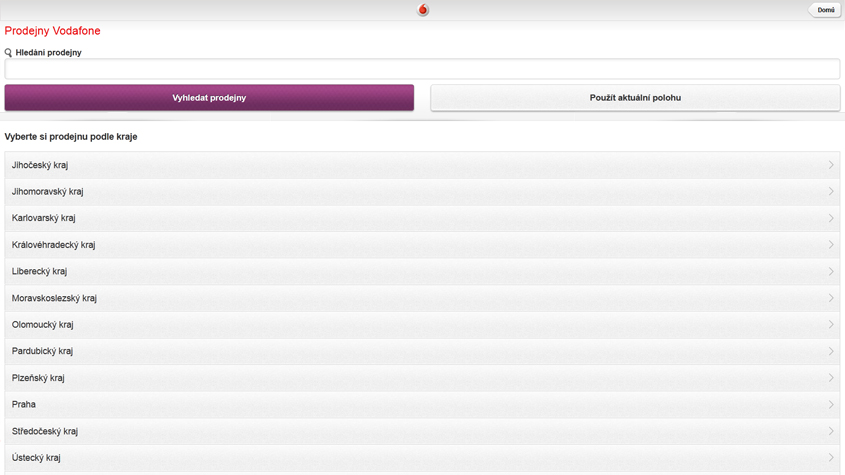Expand Ústecký kraj via its chevron
Viewport: 845px width, 475px height.
point(831,458)
